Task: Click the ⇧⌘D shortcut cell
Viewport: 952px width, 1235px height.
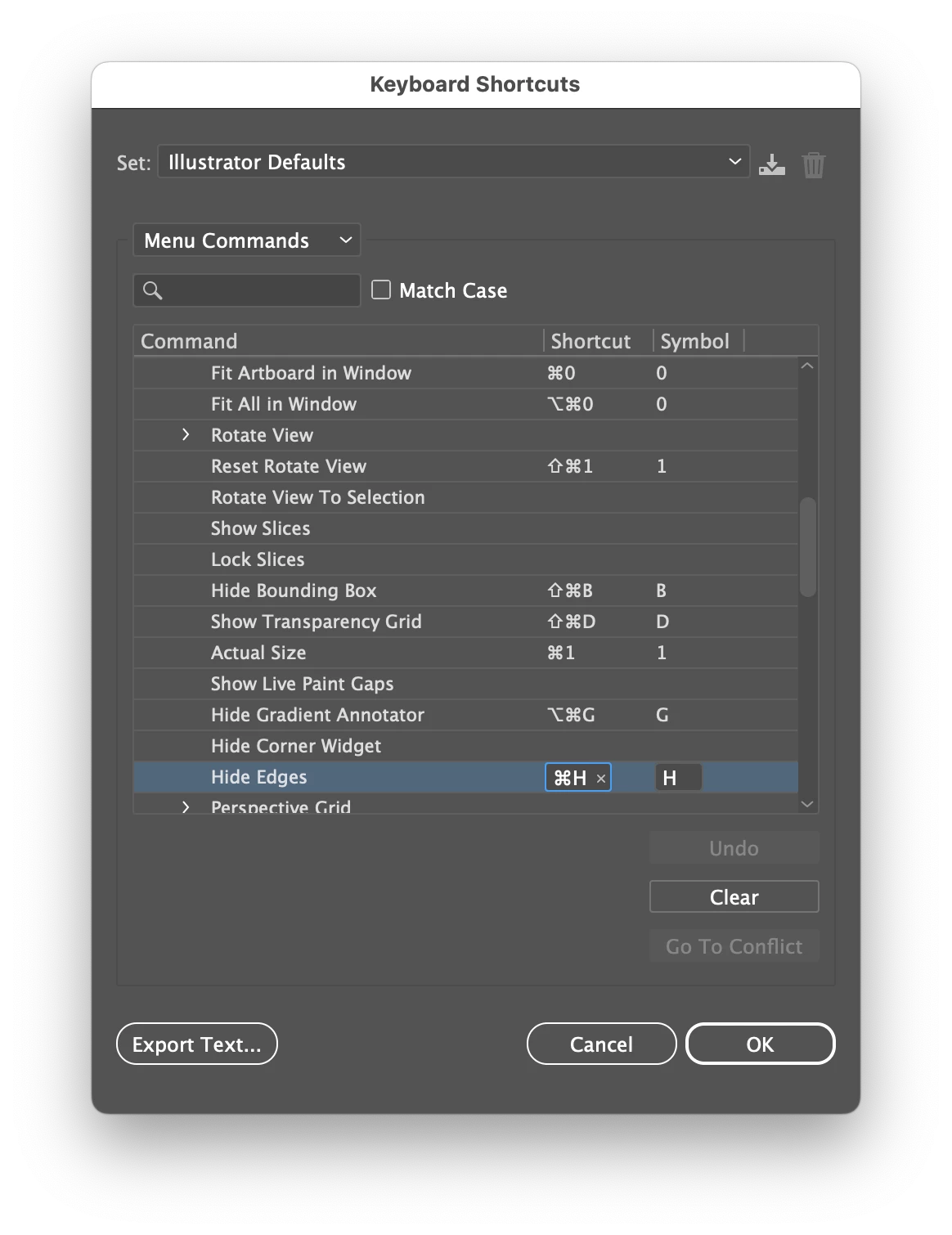Action: (x=571, y=622)
